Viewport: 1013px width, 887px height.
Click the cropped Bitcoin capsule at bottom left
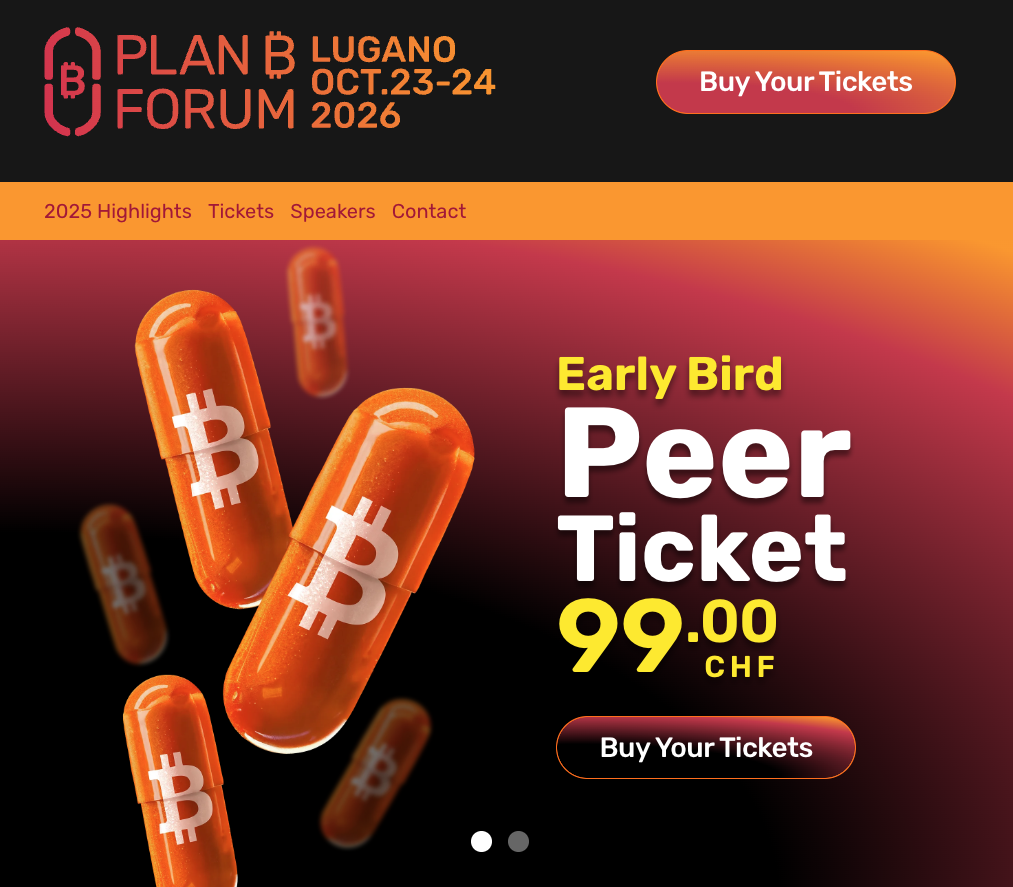click(x=180, y=782)
